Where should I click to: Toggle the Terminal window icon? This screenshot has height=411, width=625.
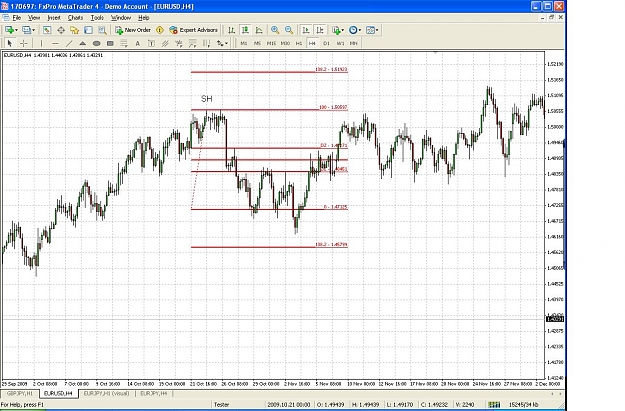pos(88,30)
